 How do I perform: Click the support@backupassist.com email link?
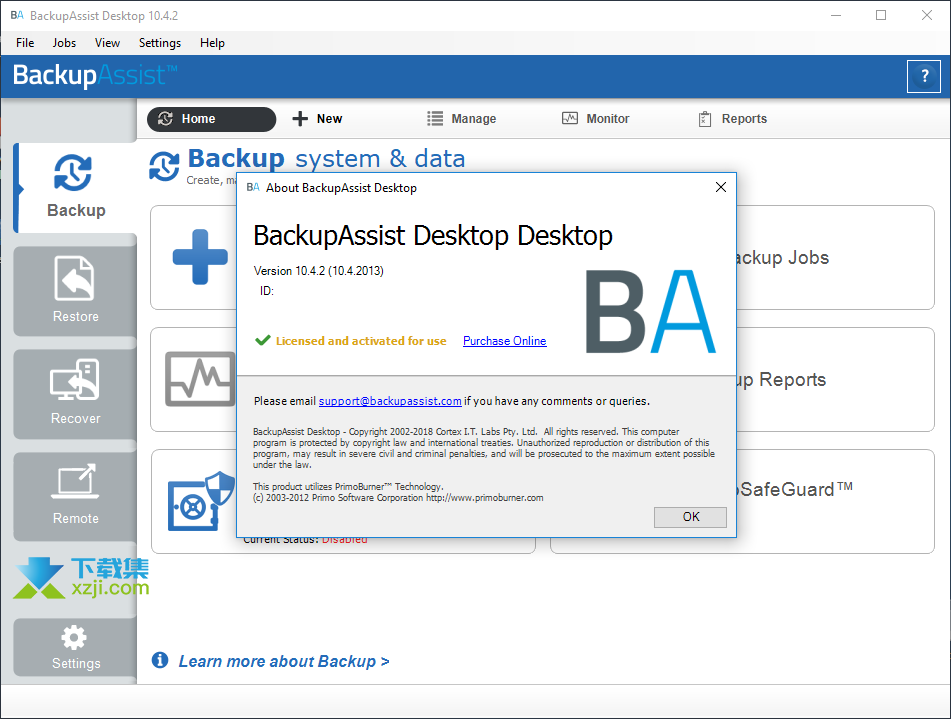pos(390,401)
